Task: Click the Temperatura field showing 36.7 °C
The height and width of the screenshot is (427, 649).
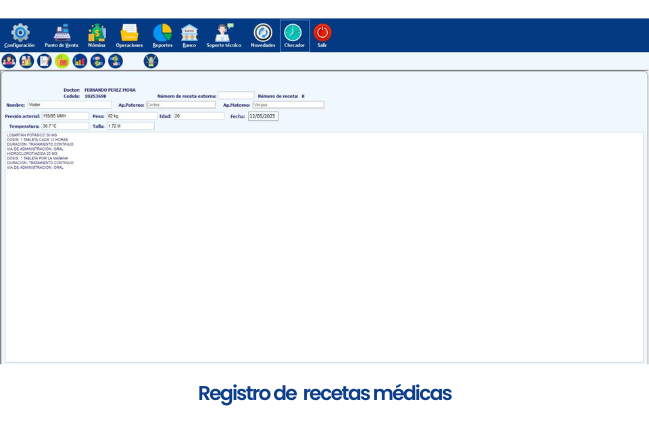Action: [65, 126]
